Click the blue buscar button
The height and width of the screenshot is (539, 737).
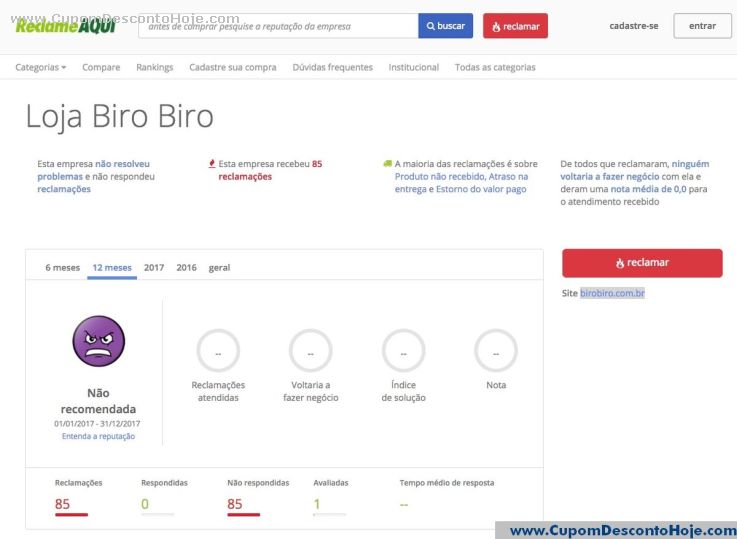[446, 26]
